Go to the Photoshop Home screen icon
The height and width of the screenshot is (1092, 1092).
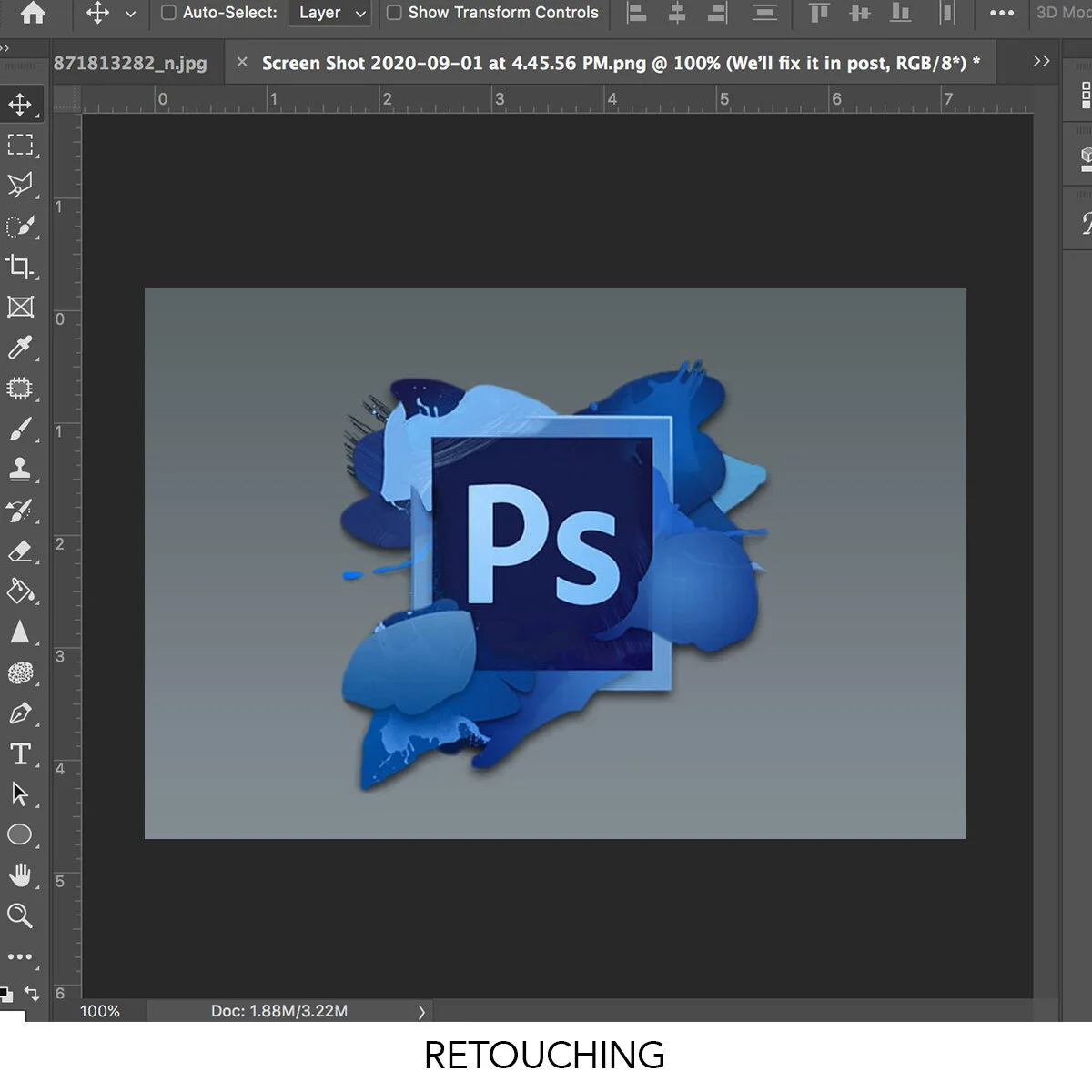pyautogui.click(x=33, y=13)
